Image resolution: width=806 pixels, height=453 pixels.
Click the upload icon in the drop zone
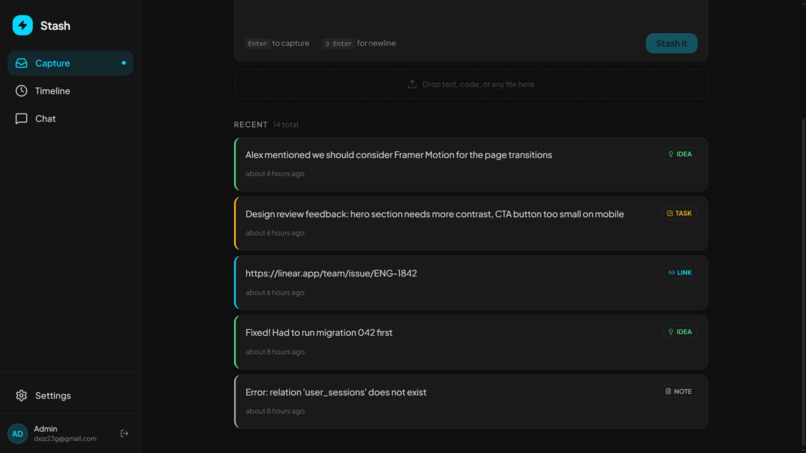pos(412,84)
